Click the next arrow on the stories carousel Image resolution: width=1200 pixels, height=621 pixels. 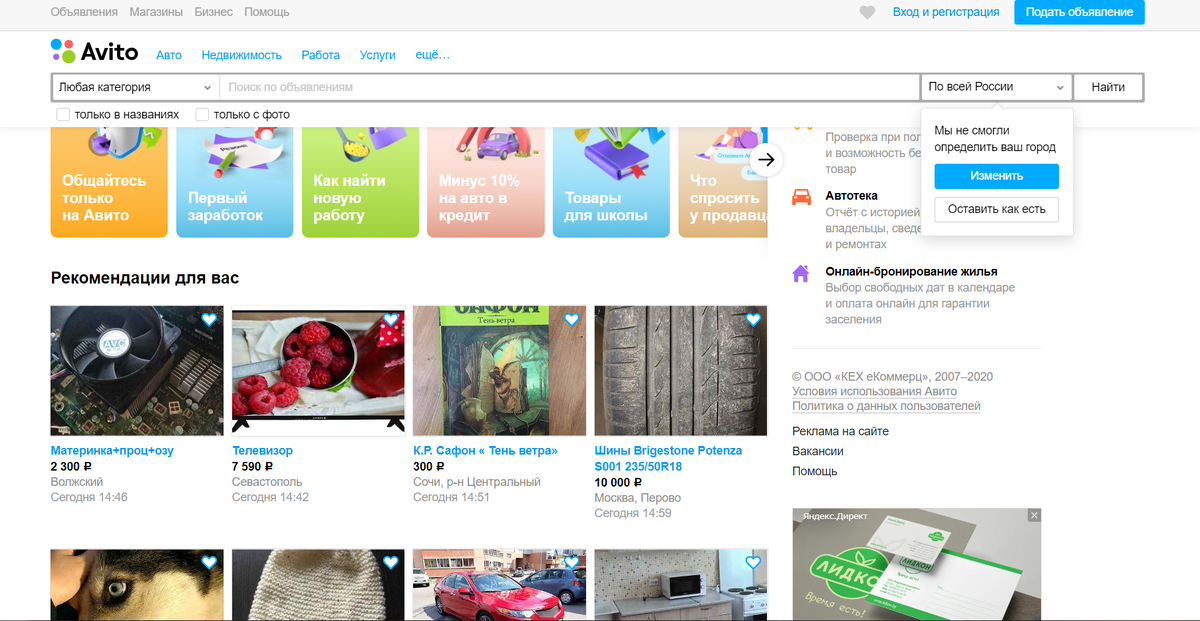coord(767,159)
